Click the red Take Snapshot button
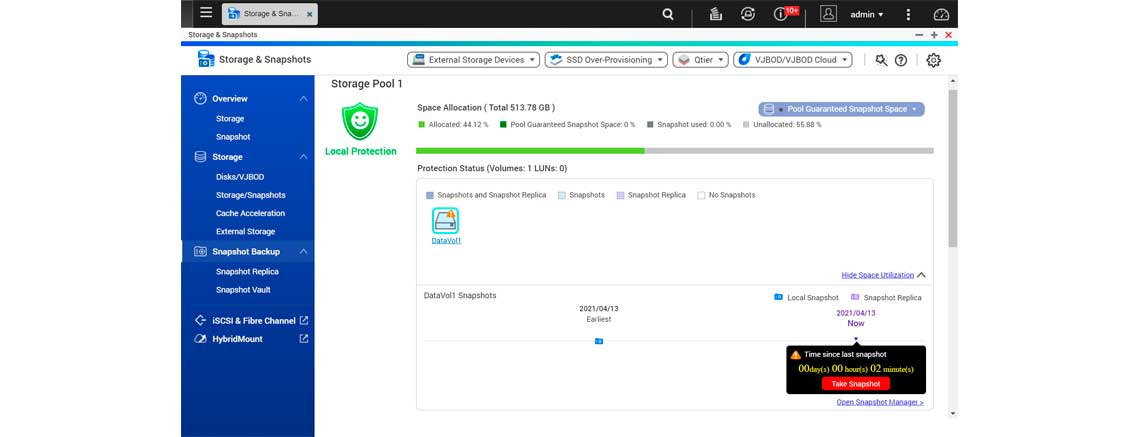 (855, 384)
